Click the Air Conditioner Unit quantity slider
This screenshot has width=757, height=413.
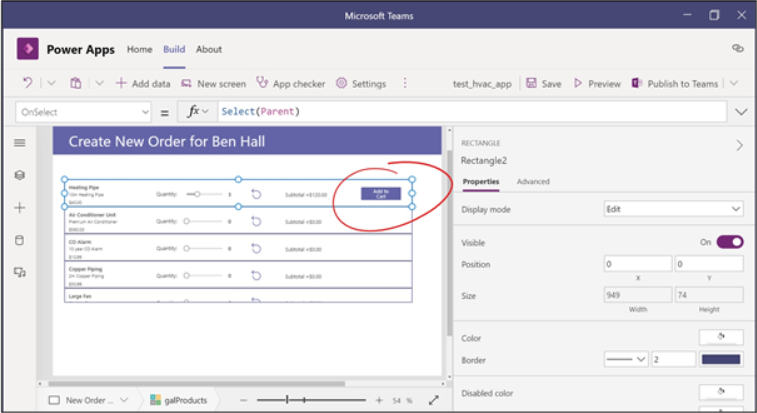pyautogui.click(x=204, y=221)
